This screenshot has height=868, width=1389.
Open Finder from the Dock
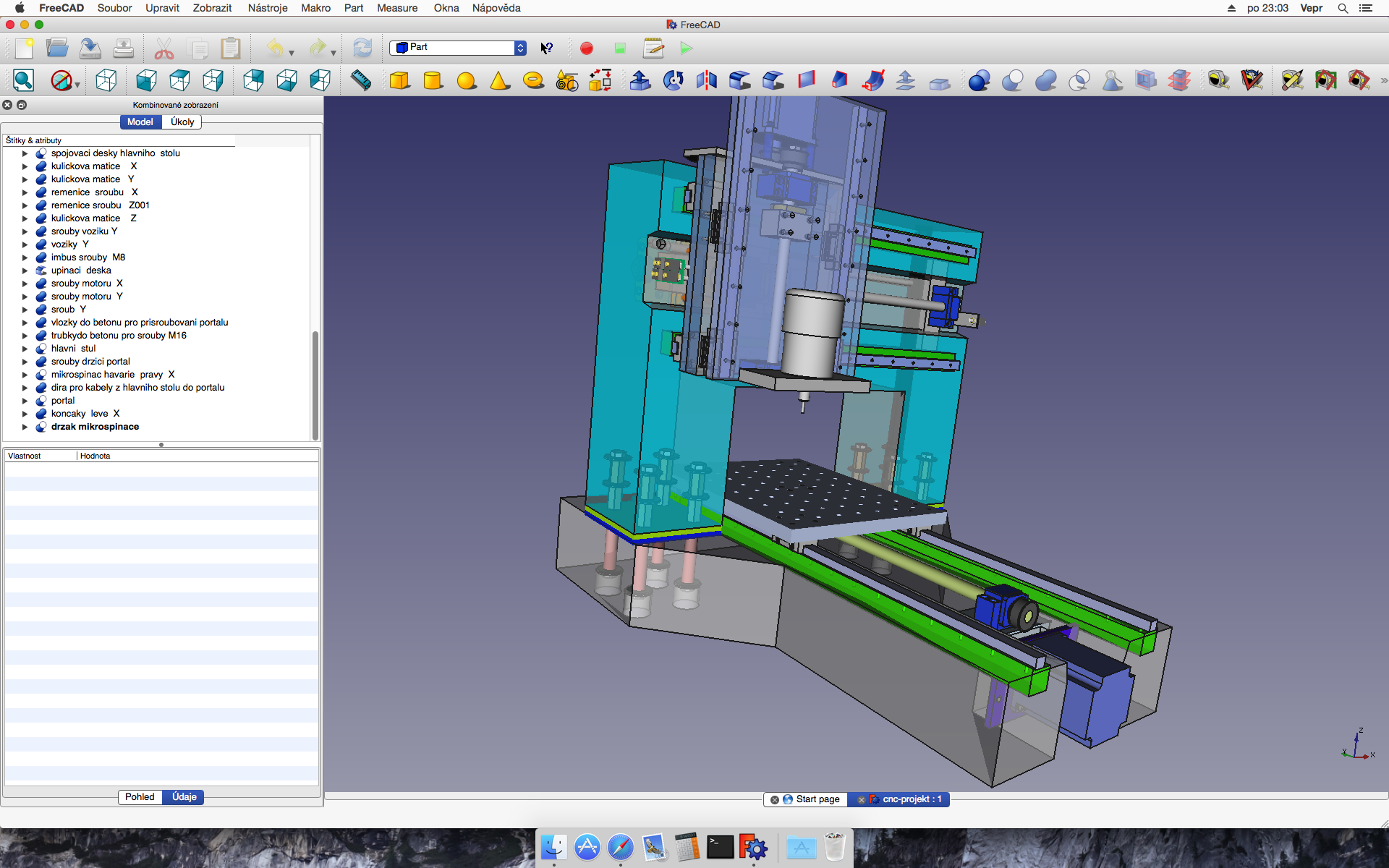pos(554,847)
